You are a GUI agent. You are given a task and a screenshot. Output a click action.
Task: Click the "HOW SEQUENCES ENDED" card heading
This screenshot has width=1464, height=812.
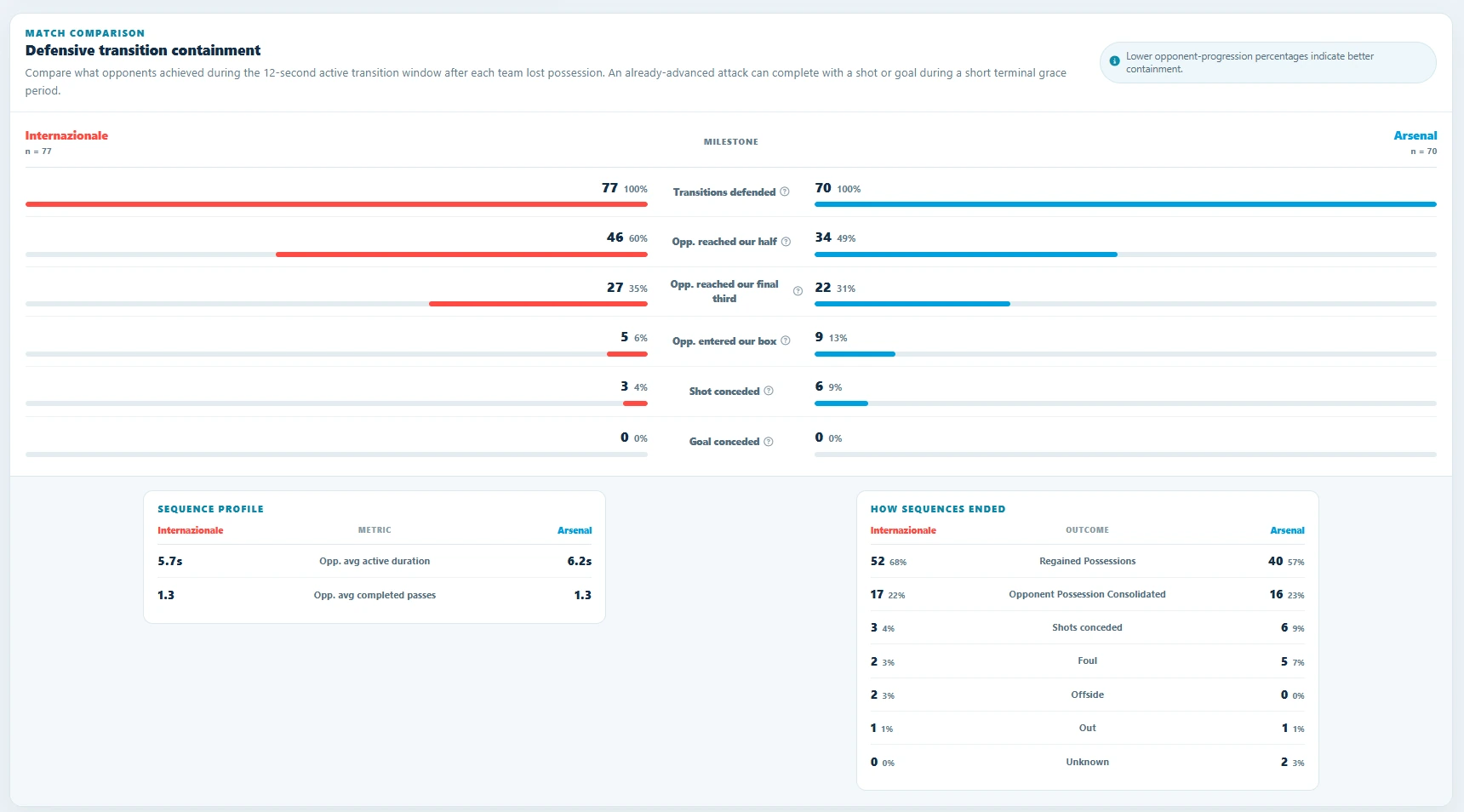938,509
